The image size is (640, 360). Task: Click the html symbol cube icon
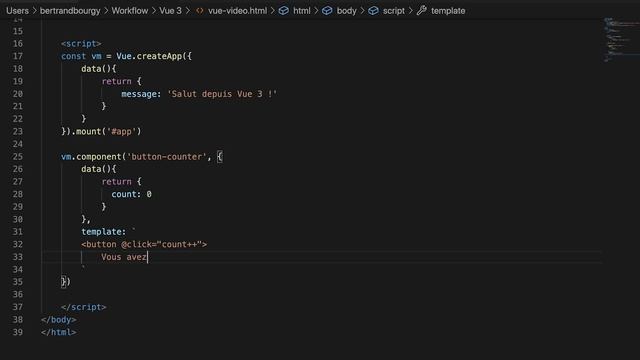click(x=284, y=11)
